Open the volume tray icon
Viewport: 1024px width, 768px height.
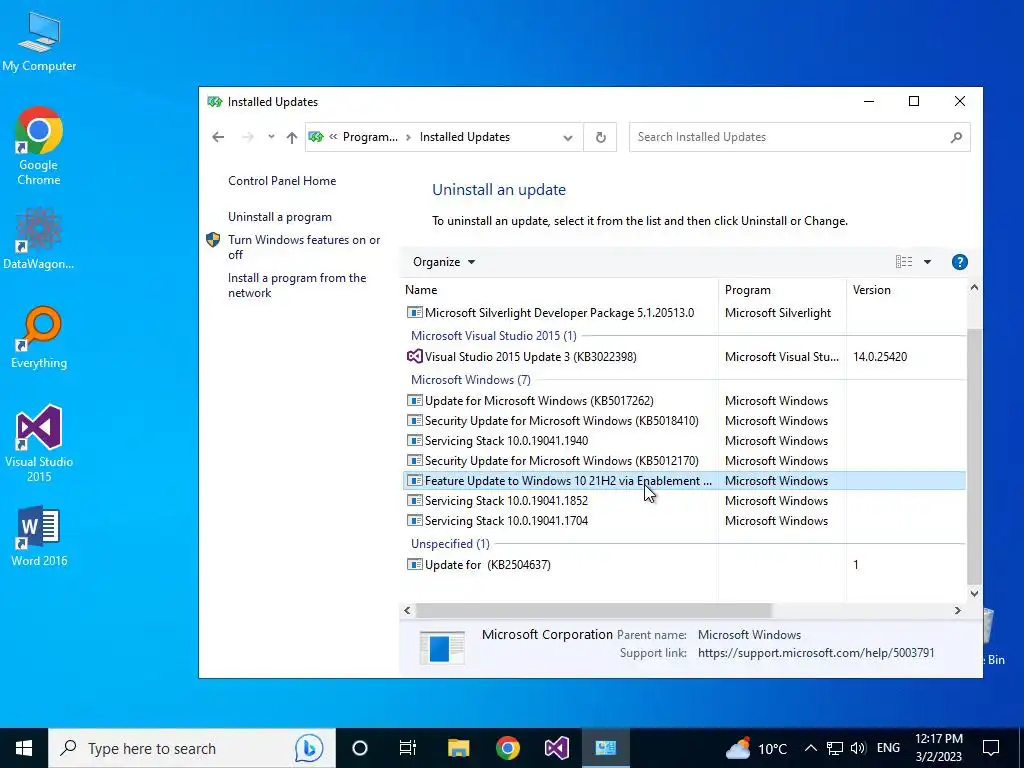[858, 748]
